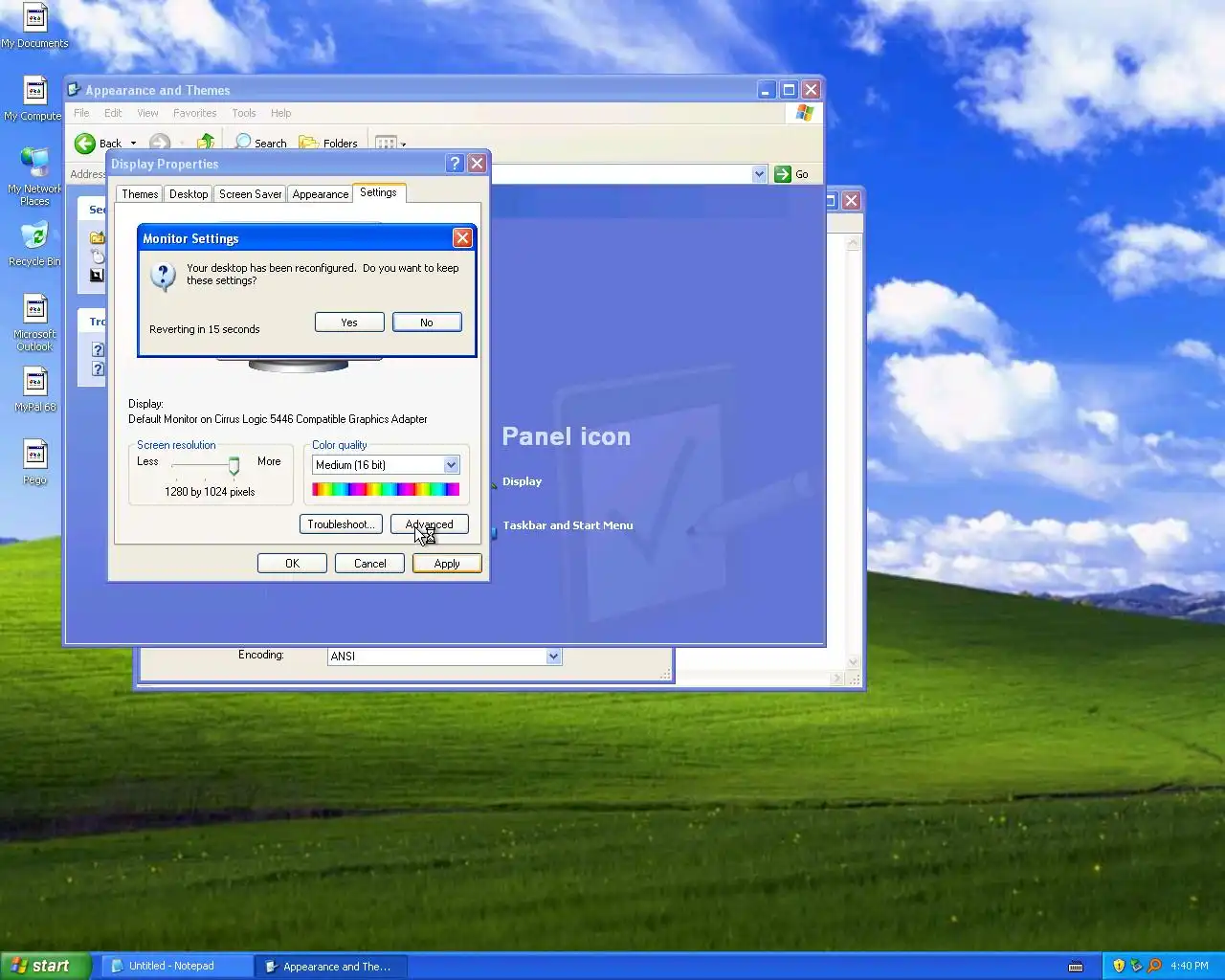This screenshot has height=980, width=1225.
Task: Open Taskbar and Start Menu link
Action: pyautogui.click(x=568, y=525)
